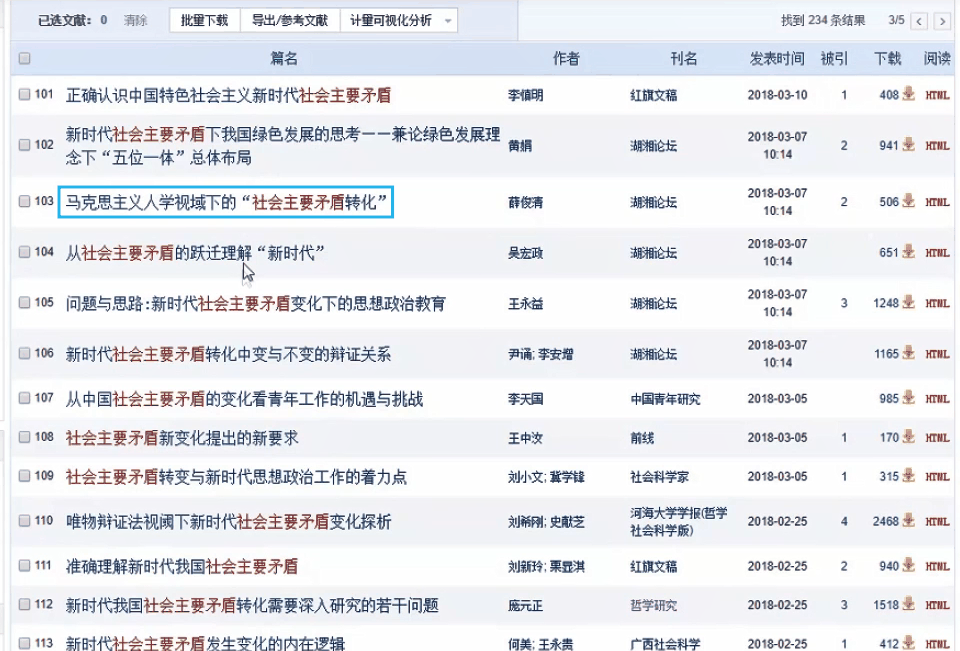Image resolution: width=960 pixels, height=651 pixels.
Task: Click 清除 to clear selected articles
Action: (x=135, y=21)
